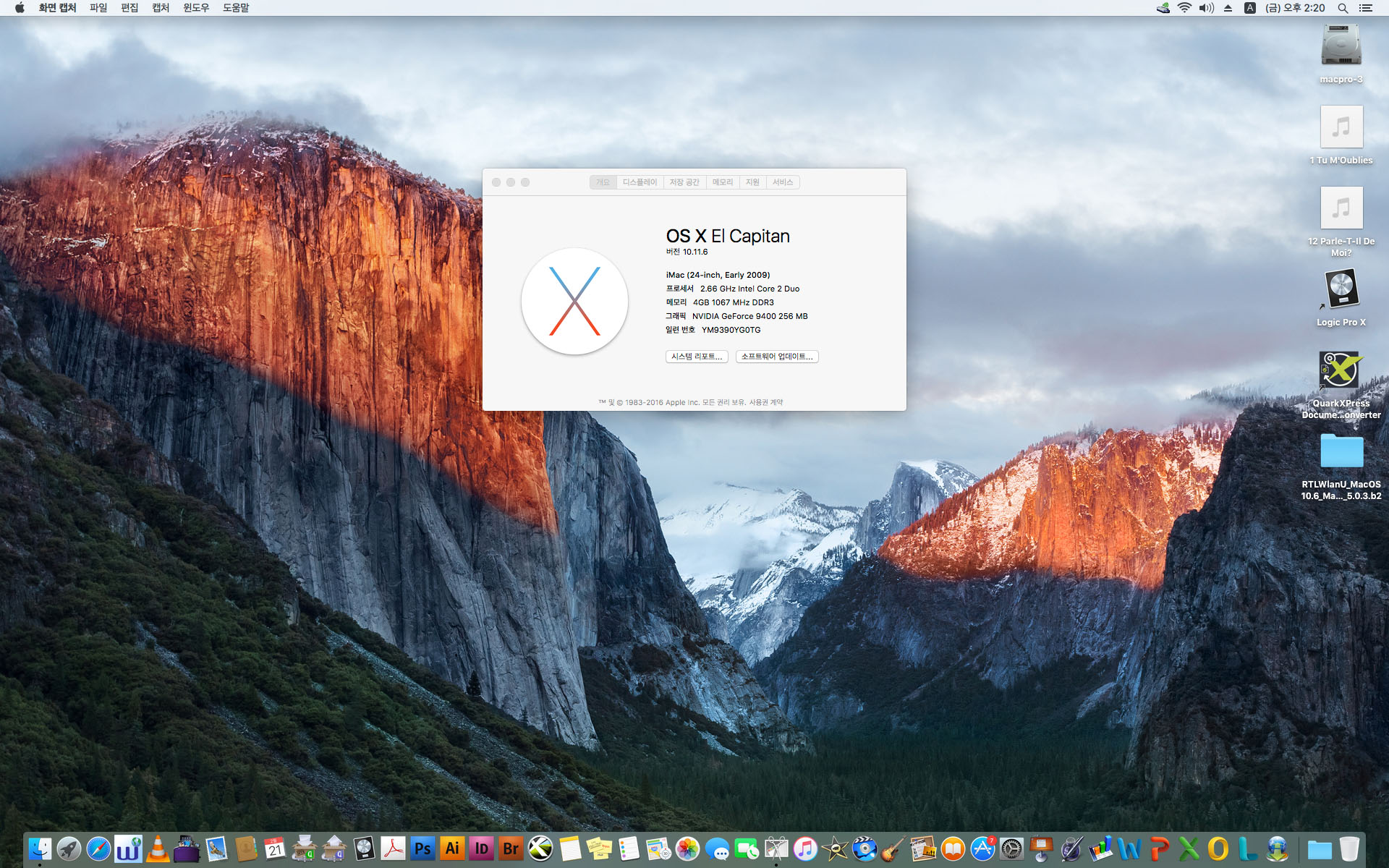Launch Adobe Illustrator in the dock
Image resolution: width=1389 pixels, height=868 pixels.
click(x=452, y=848)
